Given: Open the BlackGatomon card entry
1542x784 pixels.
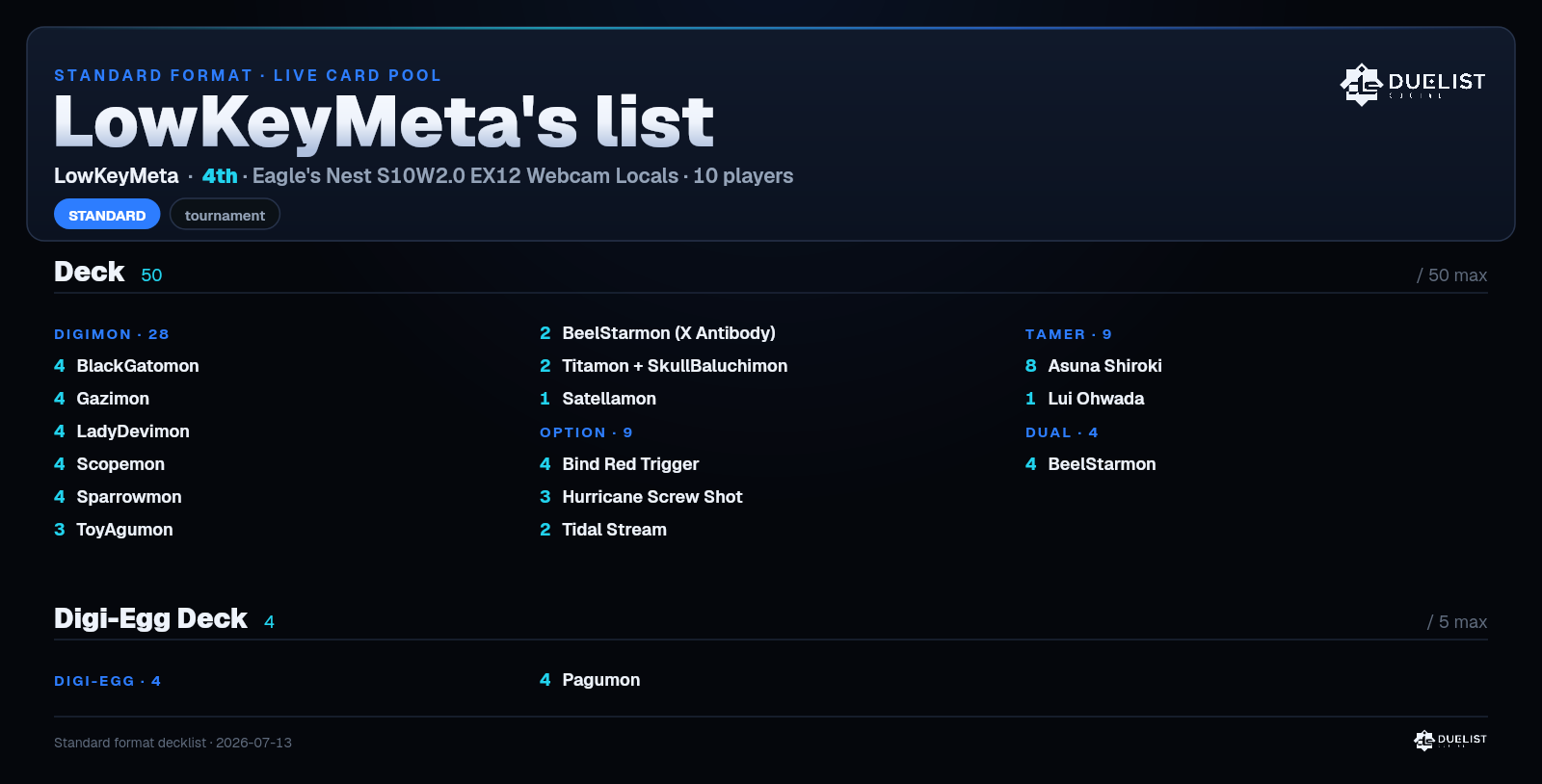Looking at the screenshot, I should (126, 366).
